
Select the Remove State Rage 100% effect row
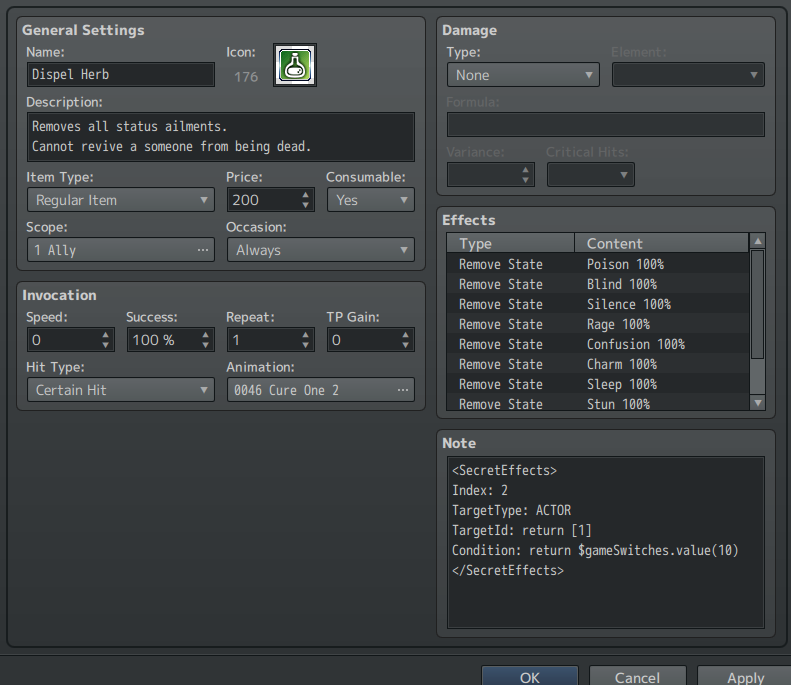[x=598, y=324]
